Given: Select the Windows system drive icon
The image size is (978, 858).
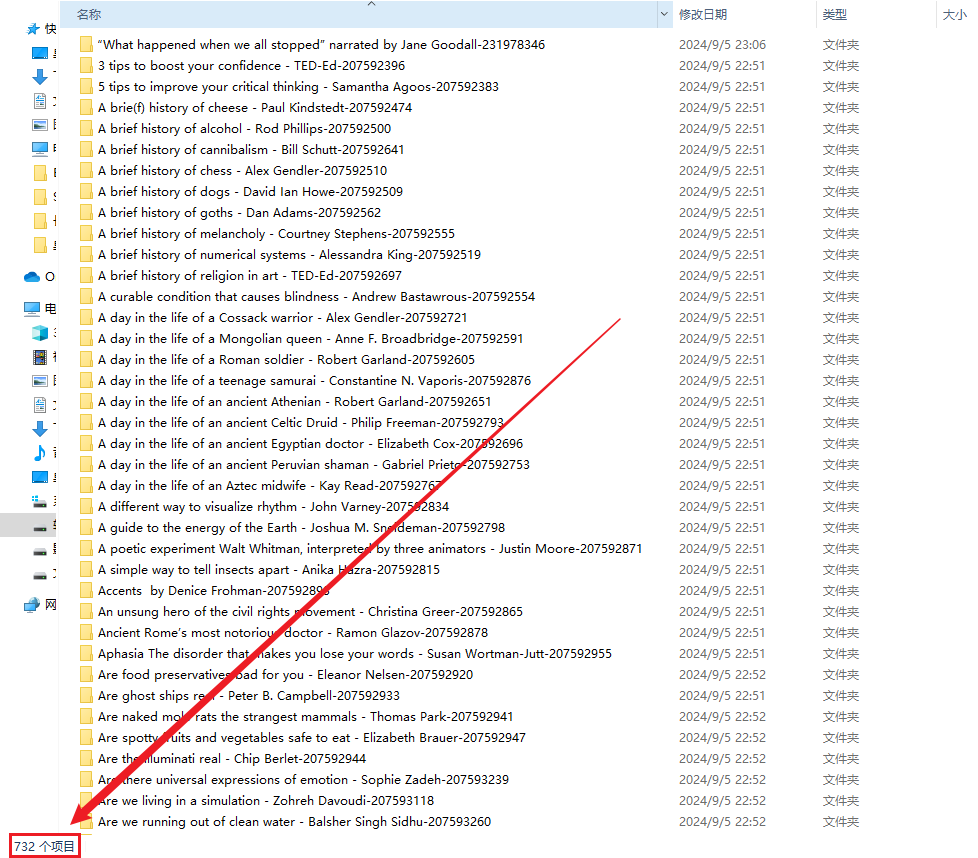Looking at the screenshot, I should pos(40,501).
